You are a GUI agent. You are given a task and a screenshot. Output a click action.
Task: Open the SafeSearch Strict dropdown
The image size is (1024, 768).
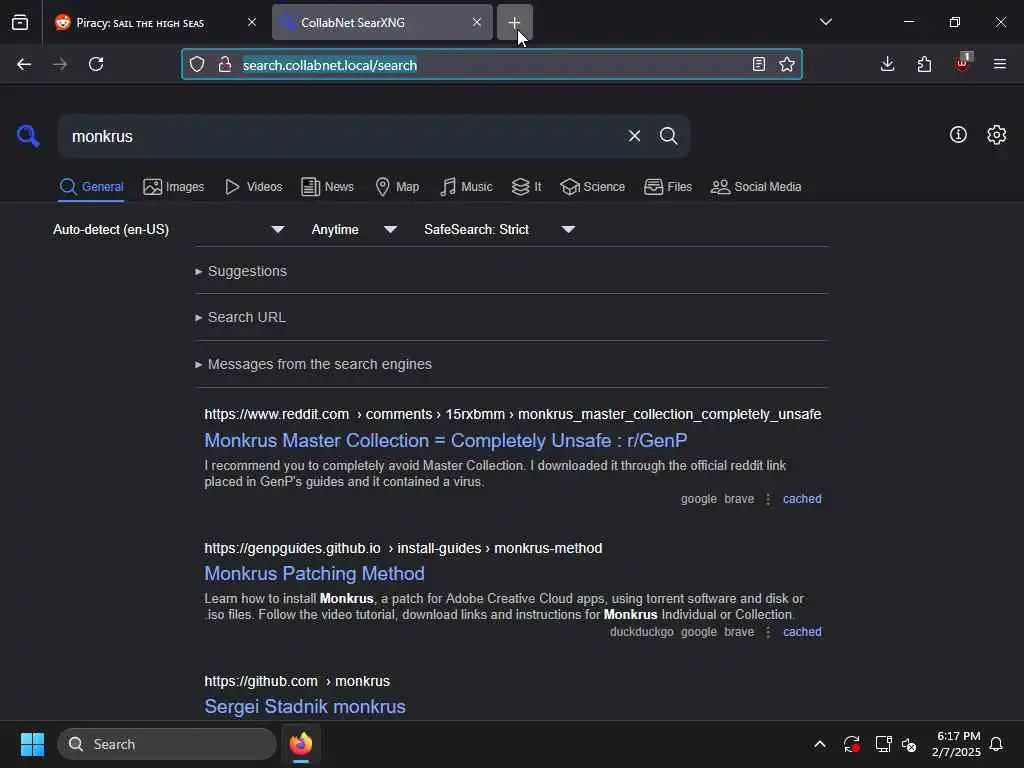[x=500, y=229]
